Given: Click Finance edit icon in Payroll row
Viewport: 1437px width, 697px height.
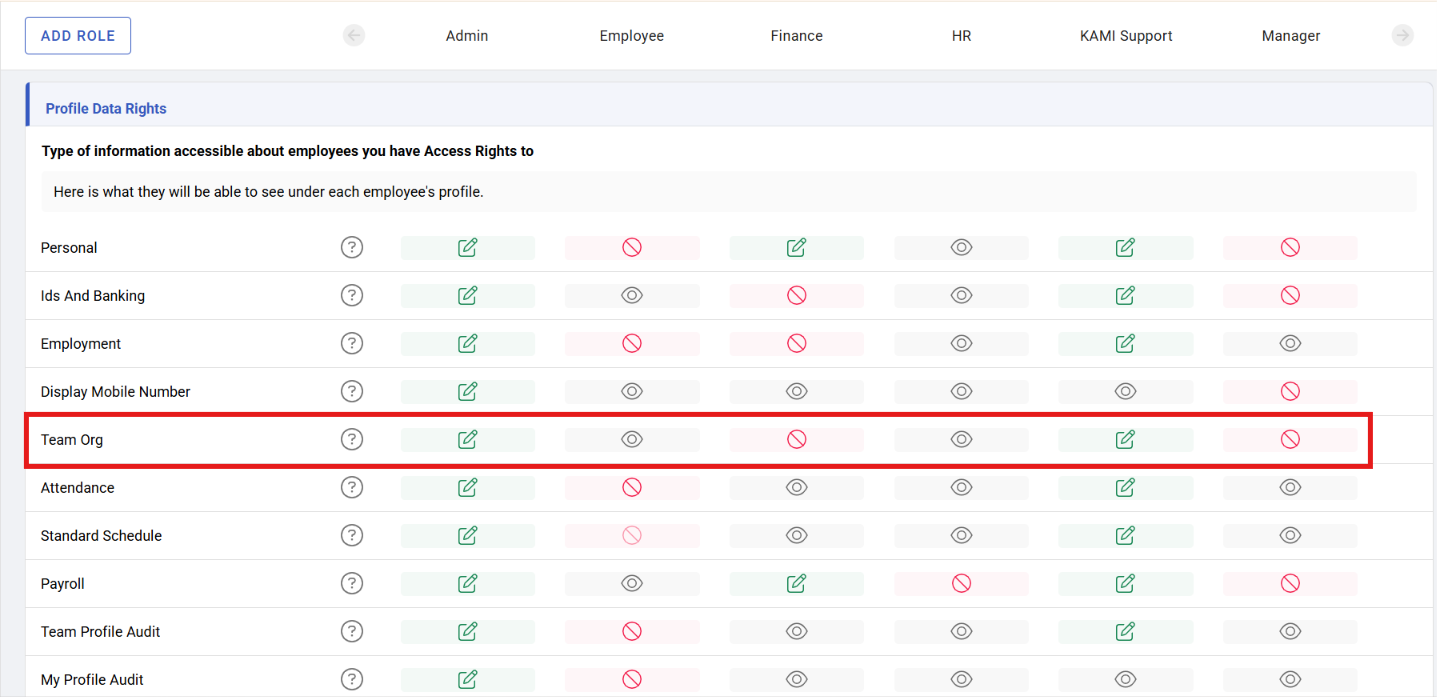Looking at the screenshot, I should [797, 583].
